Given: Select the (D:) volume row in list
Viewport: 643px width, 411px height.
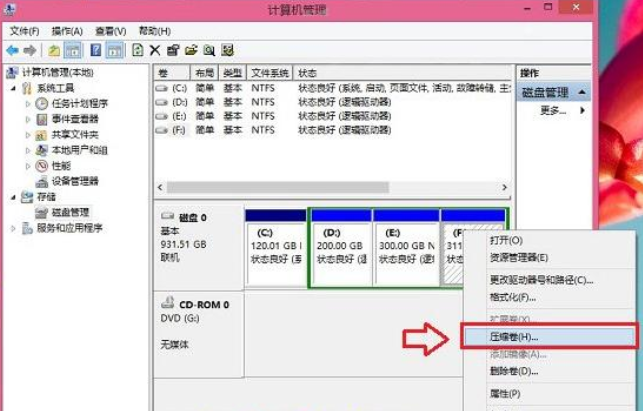Looking at the screenshot, I should pyautogui.click(x=333, y=102).
